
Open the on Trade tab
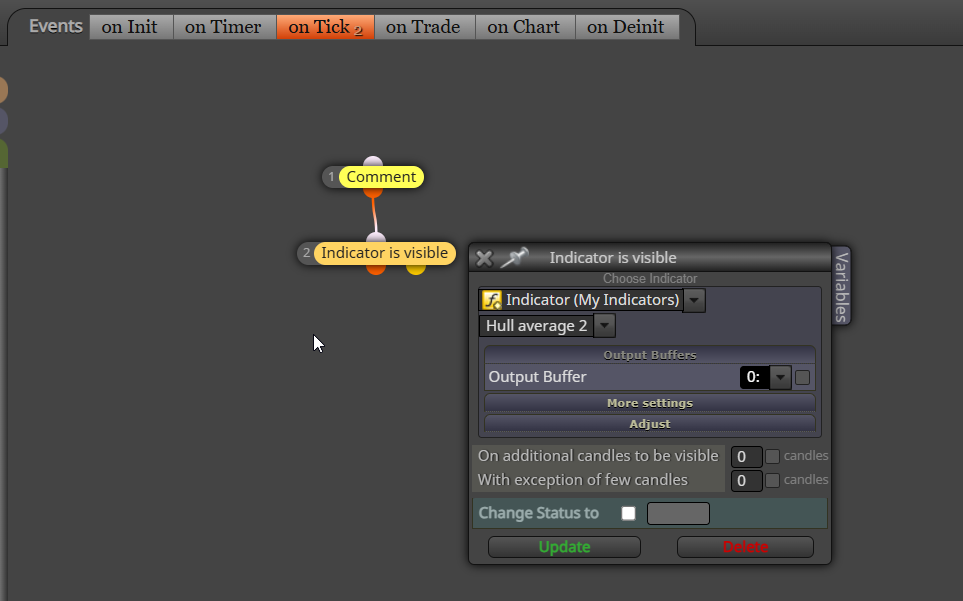pos(425,27)
